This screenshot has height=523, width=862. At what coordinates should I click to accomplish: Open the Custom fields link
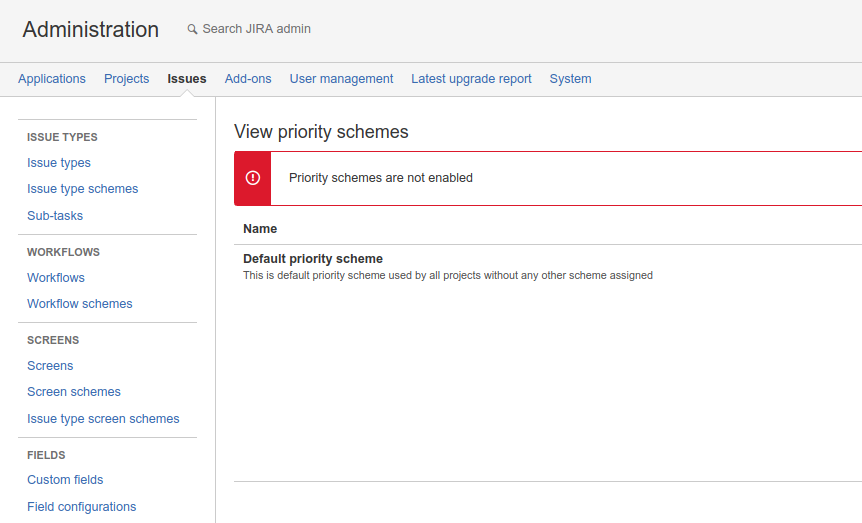[x=65, y=480]
